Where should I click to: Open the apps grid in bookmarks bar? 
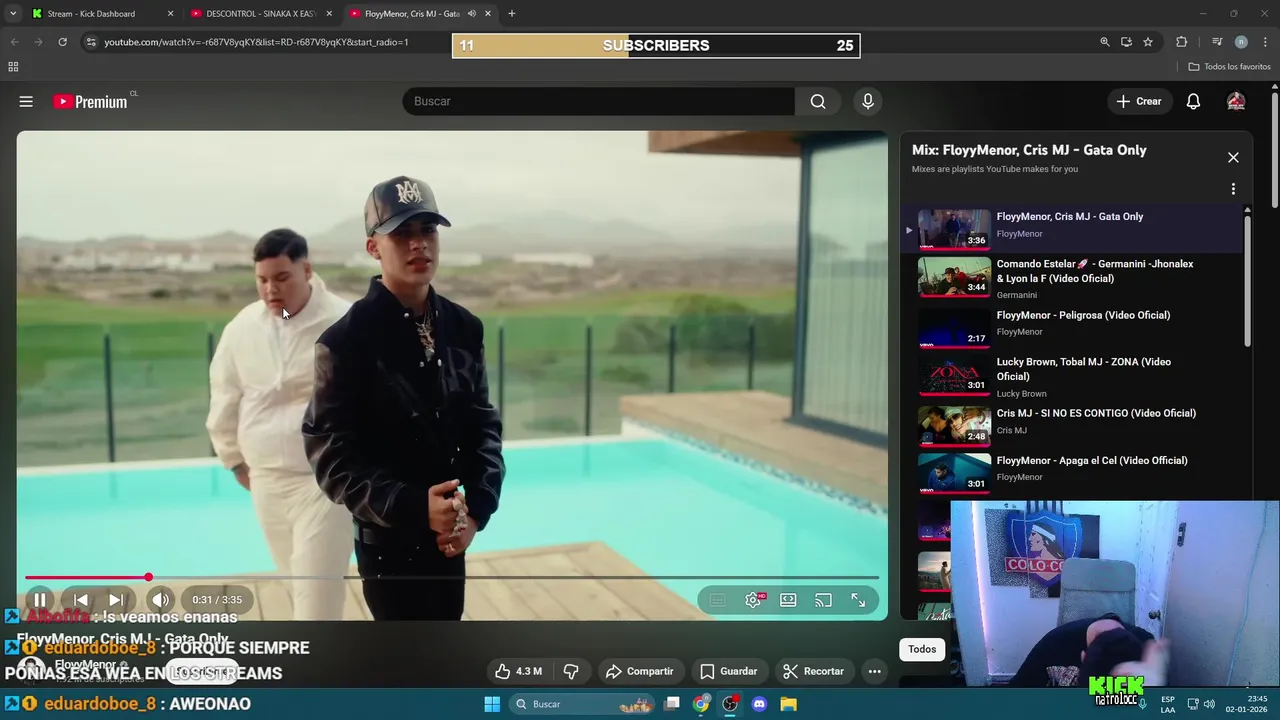pos(13,67)
